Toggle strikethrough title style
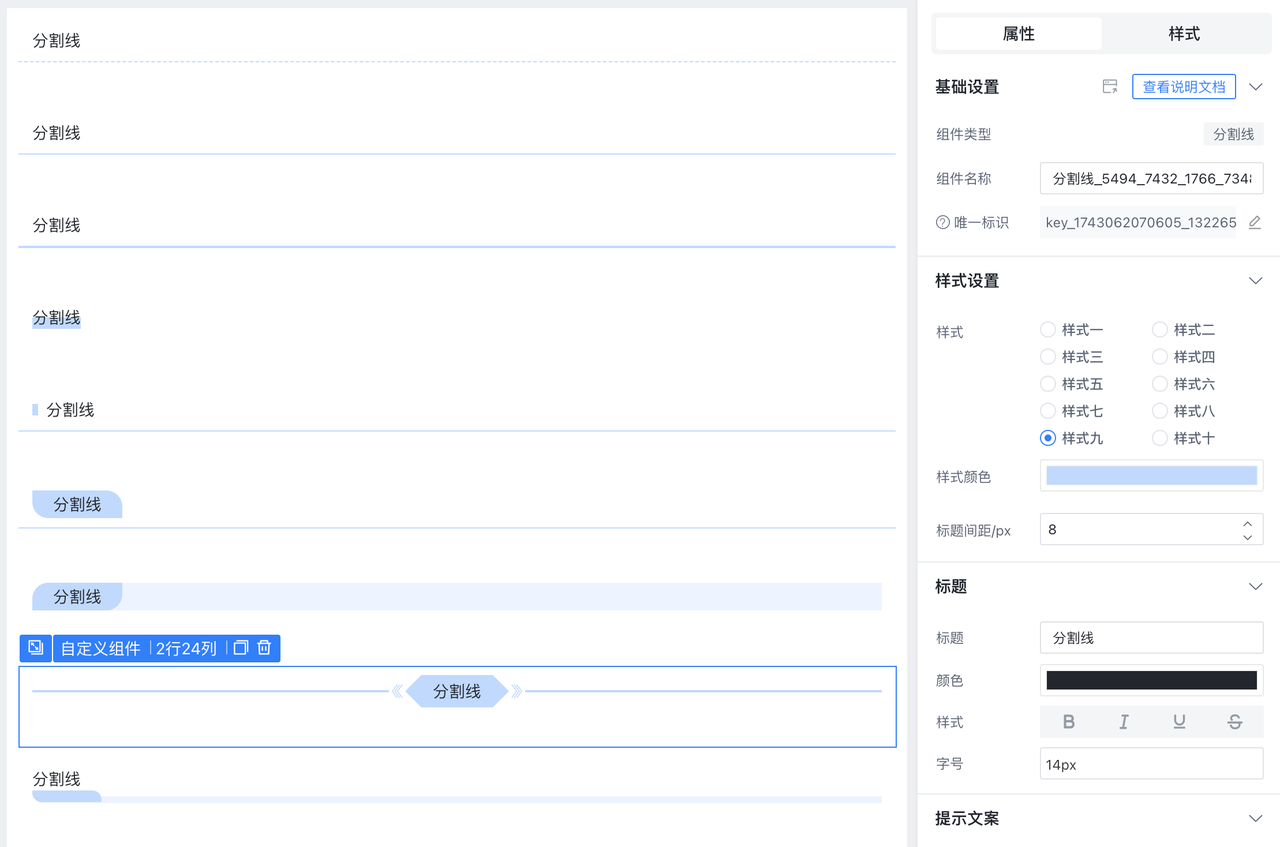 (x=1235, y=722)
